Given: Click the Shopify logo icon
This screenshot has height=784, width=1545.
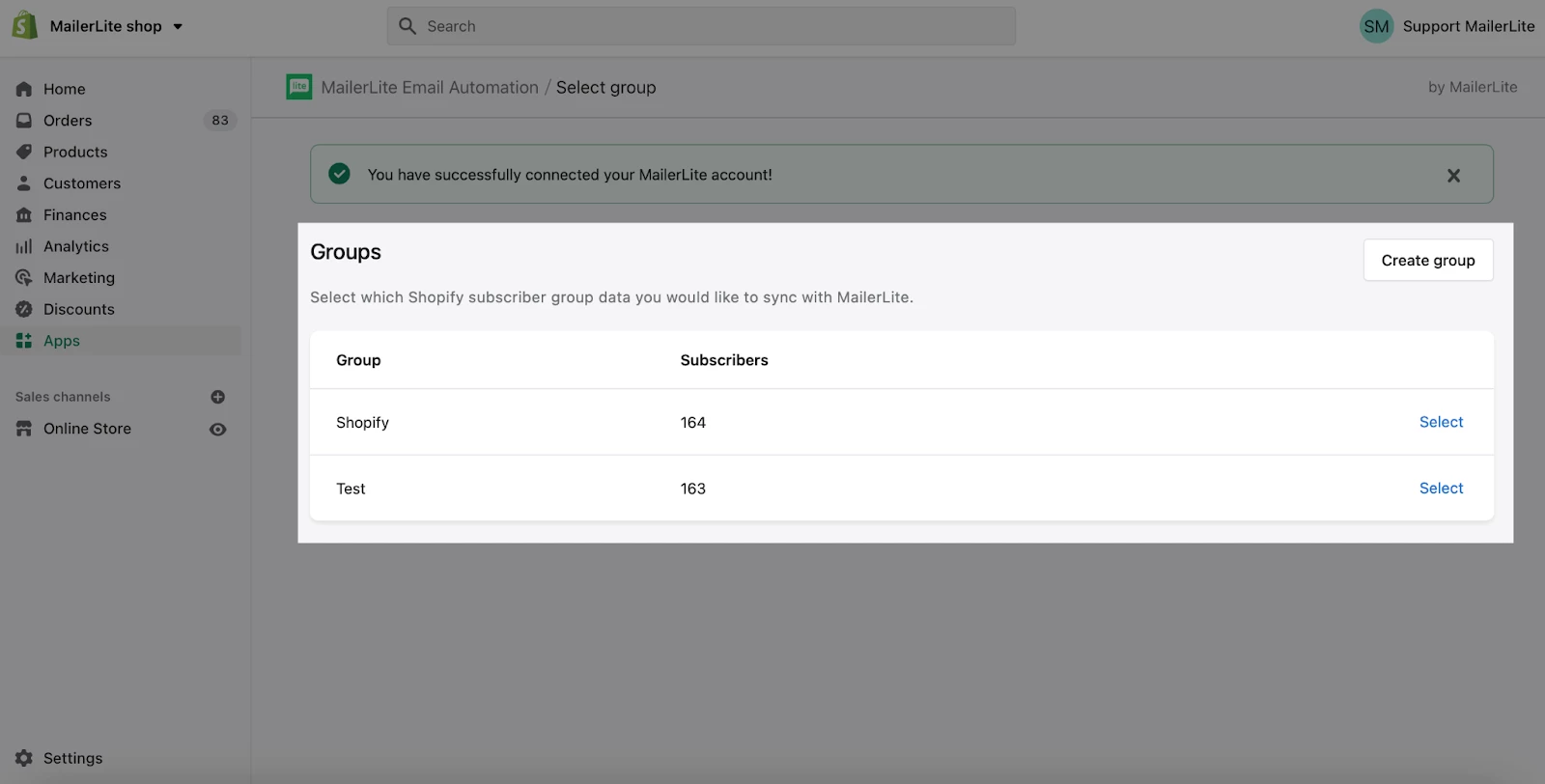Looking at the screenshot, I should tap(24, 26).
